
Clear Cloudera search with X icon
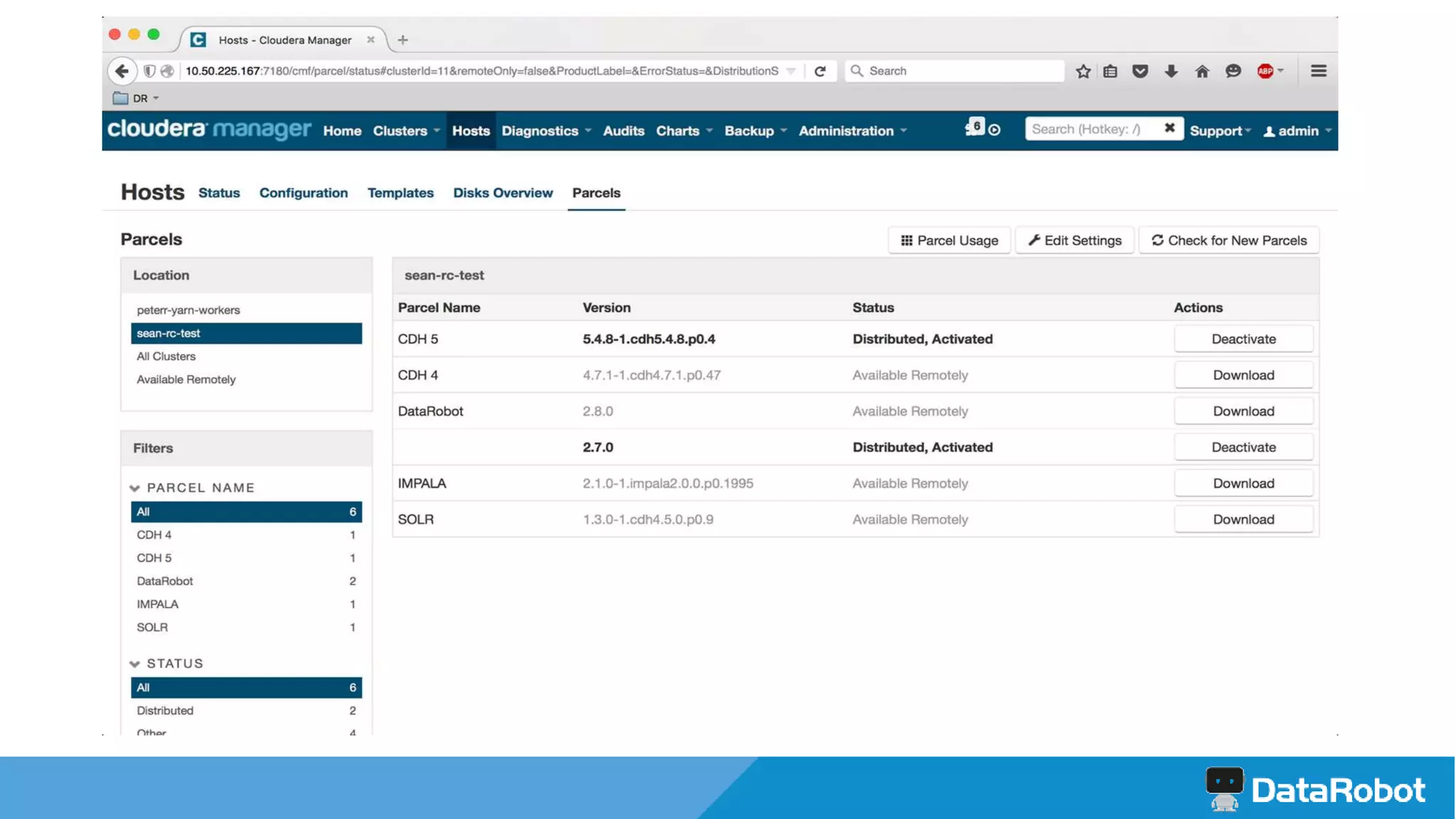pos(1169,129)
